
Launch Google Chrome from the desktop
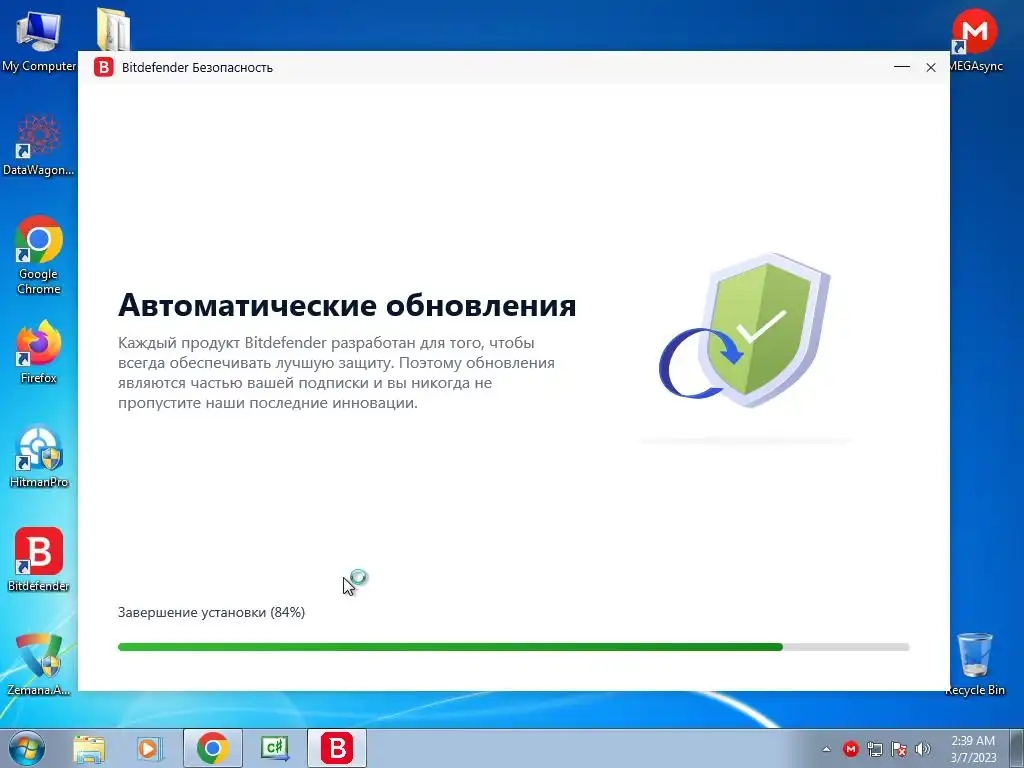point(39,255)
